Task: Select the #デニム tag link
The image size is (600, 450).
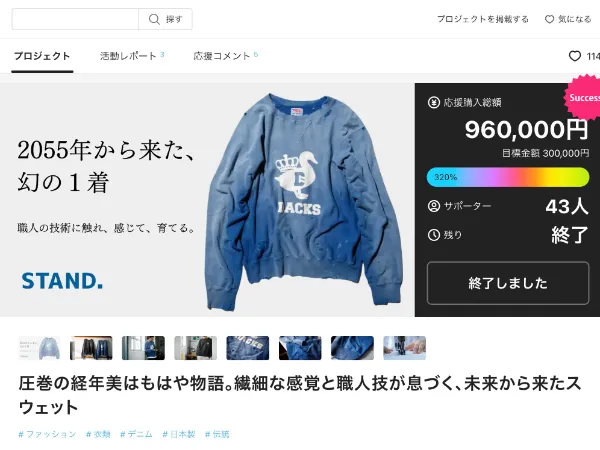Action: pos(136,434)
